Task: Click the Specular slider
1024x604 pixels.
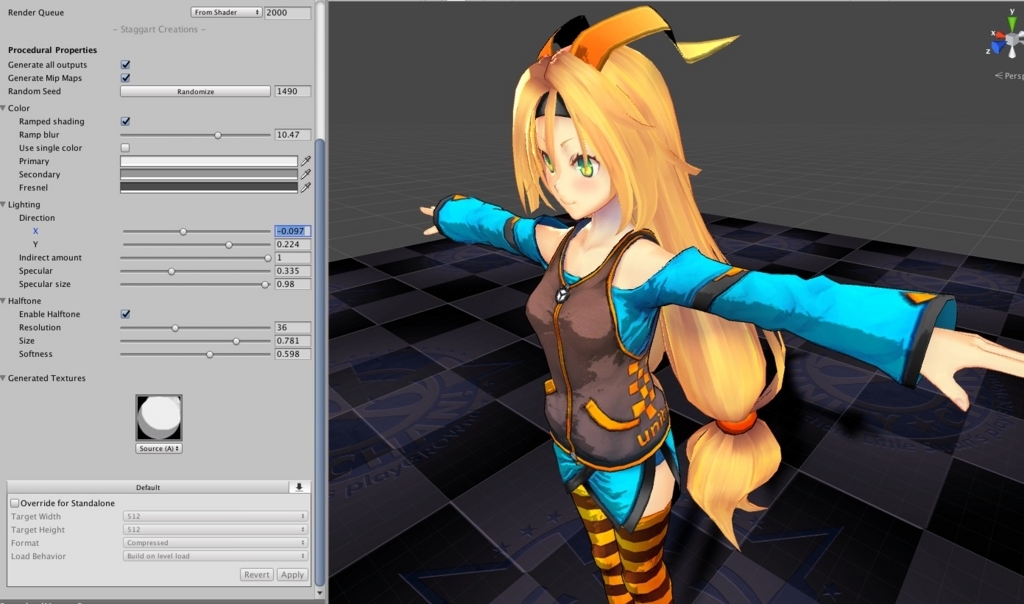Action: tap(195, 271)
